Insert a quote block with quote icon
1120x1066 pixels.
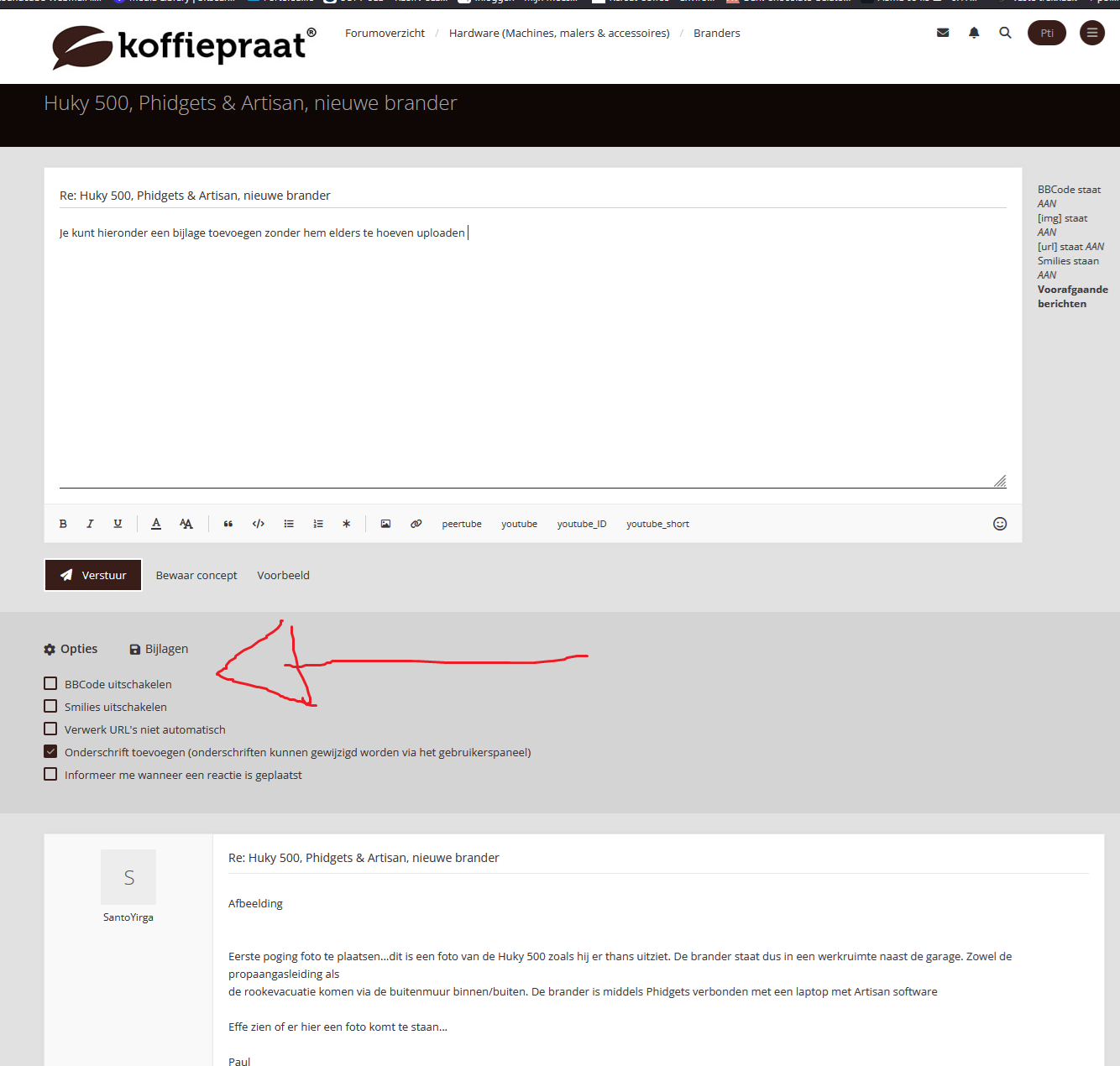[228, 524]
